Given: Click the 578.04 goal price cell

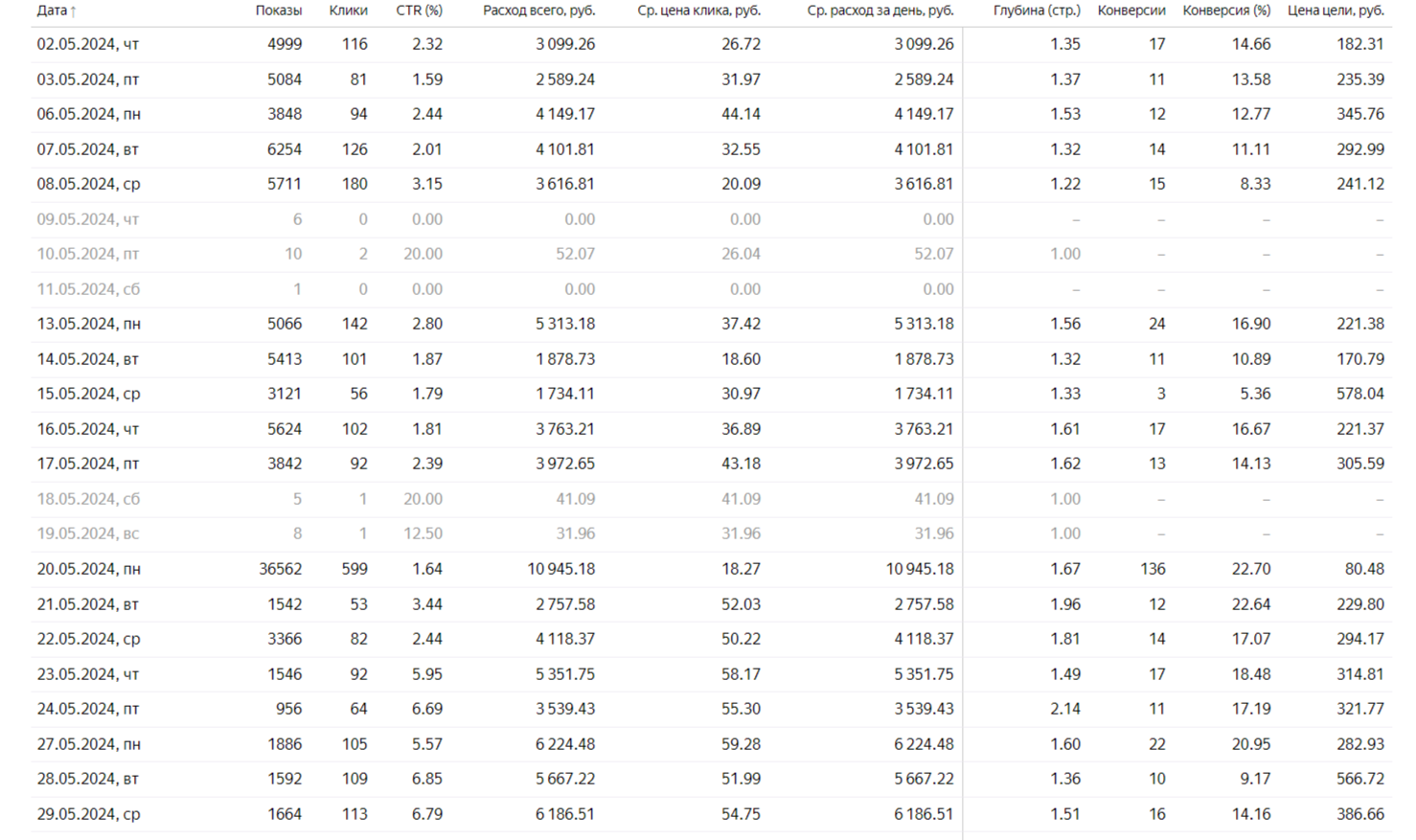Looking at the screenshot, I should (1360, 394).
